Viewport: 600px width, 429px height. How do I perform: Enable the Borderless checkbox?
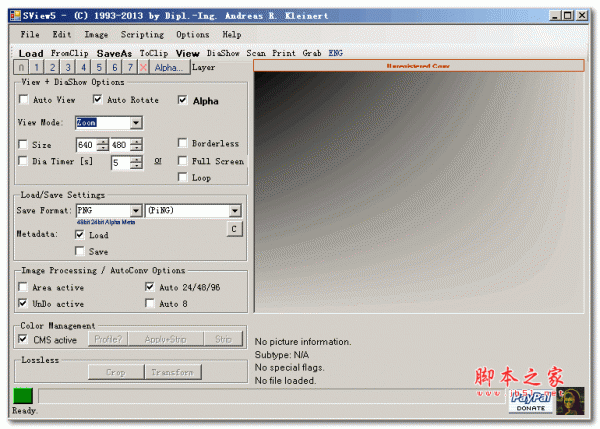[183, 143]
